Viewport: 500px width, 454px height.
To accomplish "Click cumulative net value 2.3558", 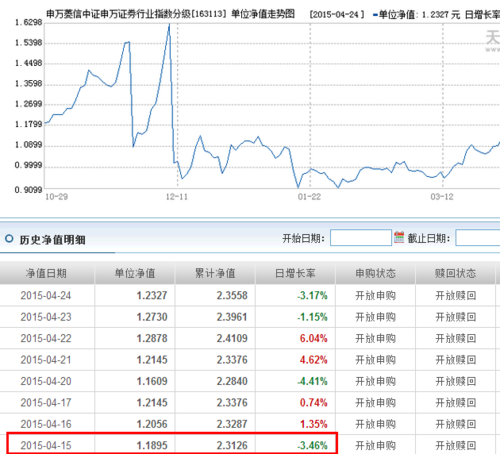I will click(x=232, y=295).
